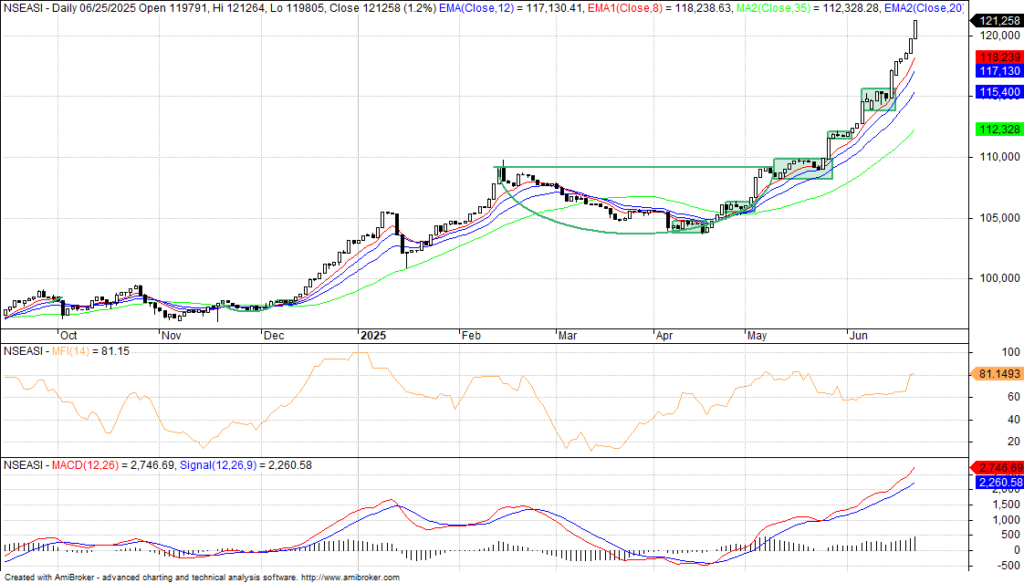Click the Jun month label on time axis
Screen dimensions: 1024x583
[x=858, y=336]
